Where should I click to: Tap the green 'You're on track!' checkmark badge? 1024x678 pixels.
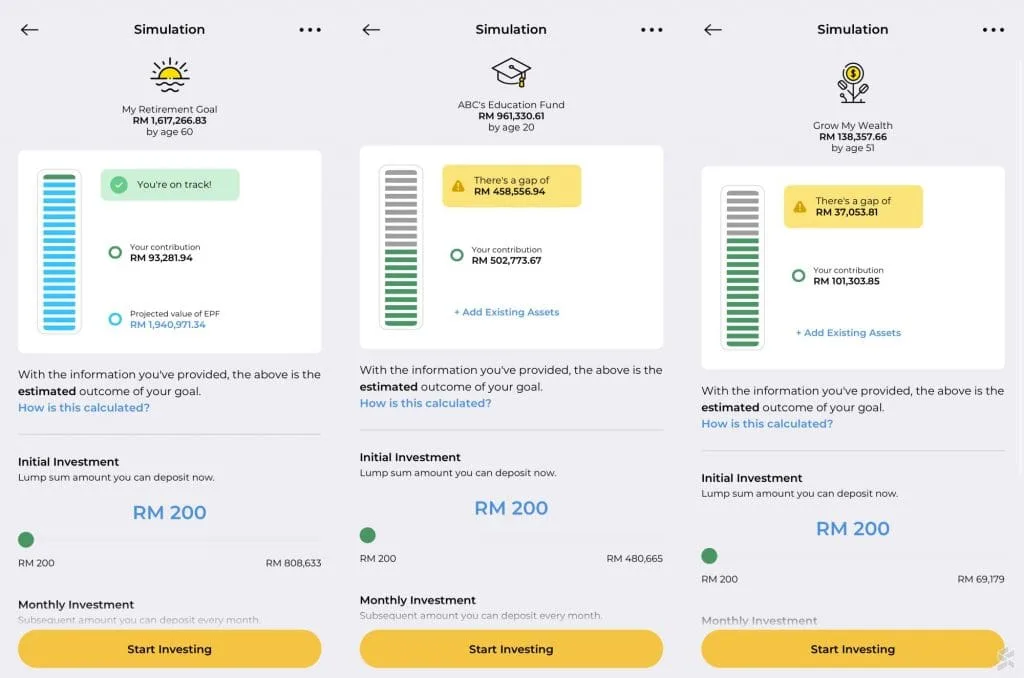pos(119,185)
